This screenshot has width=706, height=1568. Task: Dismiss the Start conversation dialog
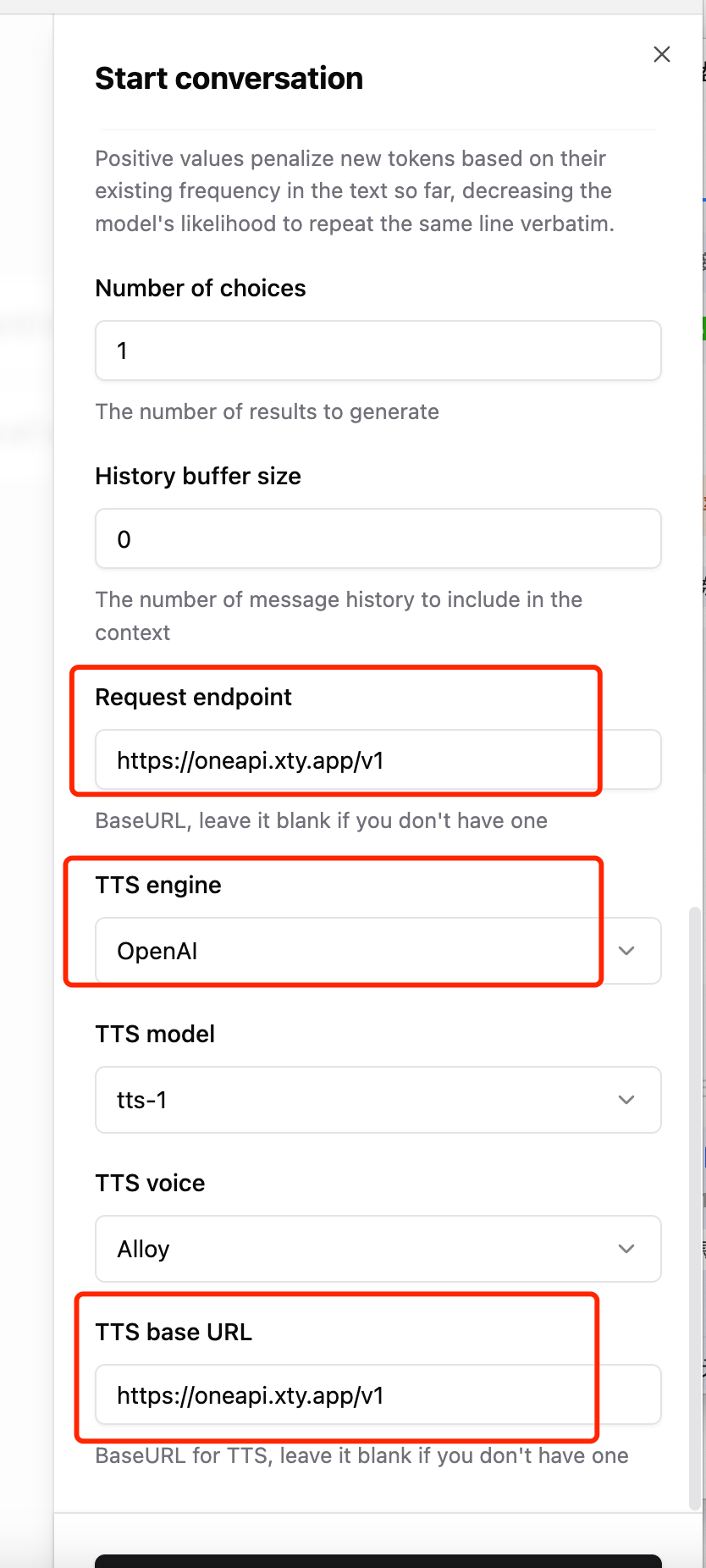pos(661,53)
